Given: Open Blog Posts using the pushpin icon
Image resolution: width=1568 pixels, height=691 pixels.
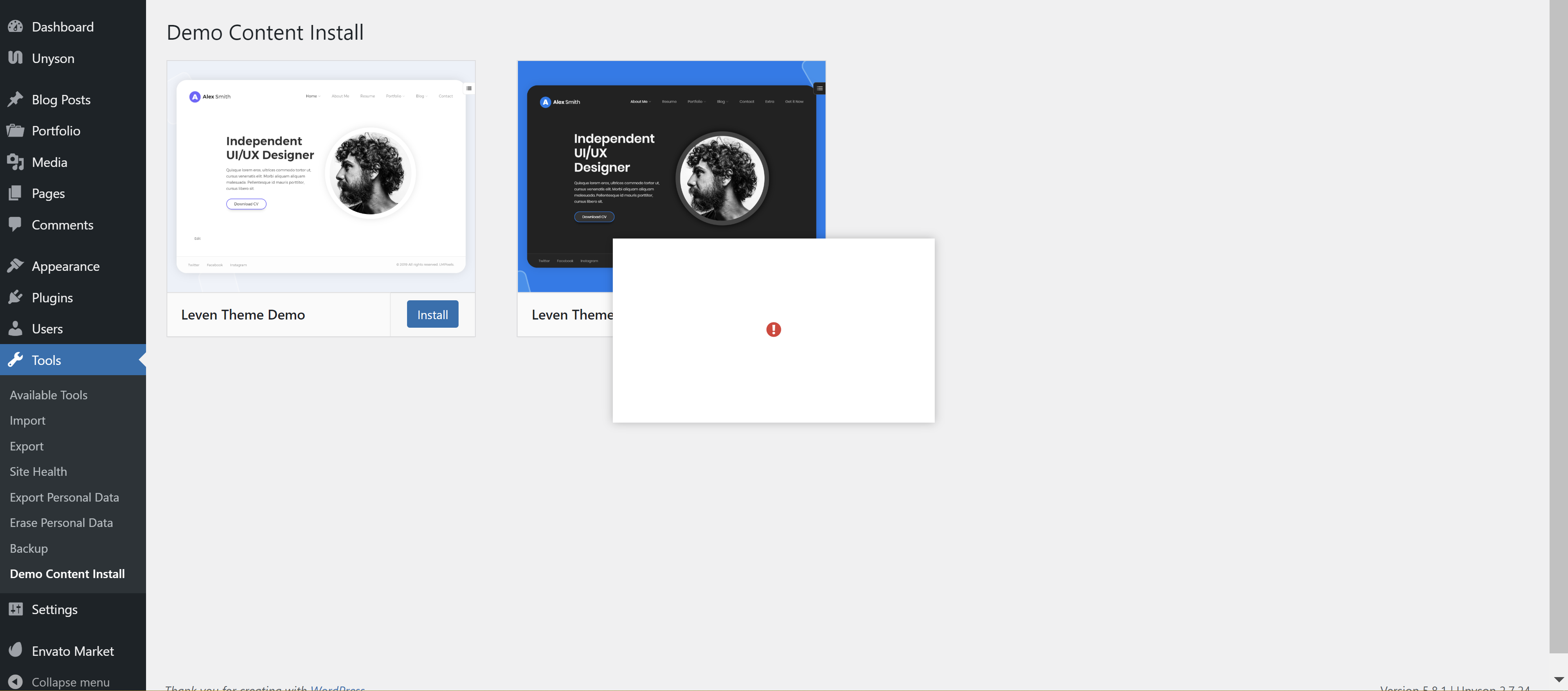Looking at the screenshot, I should (16, 99).
